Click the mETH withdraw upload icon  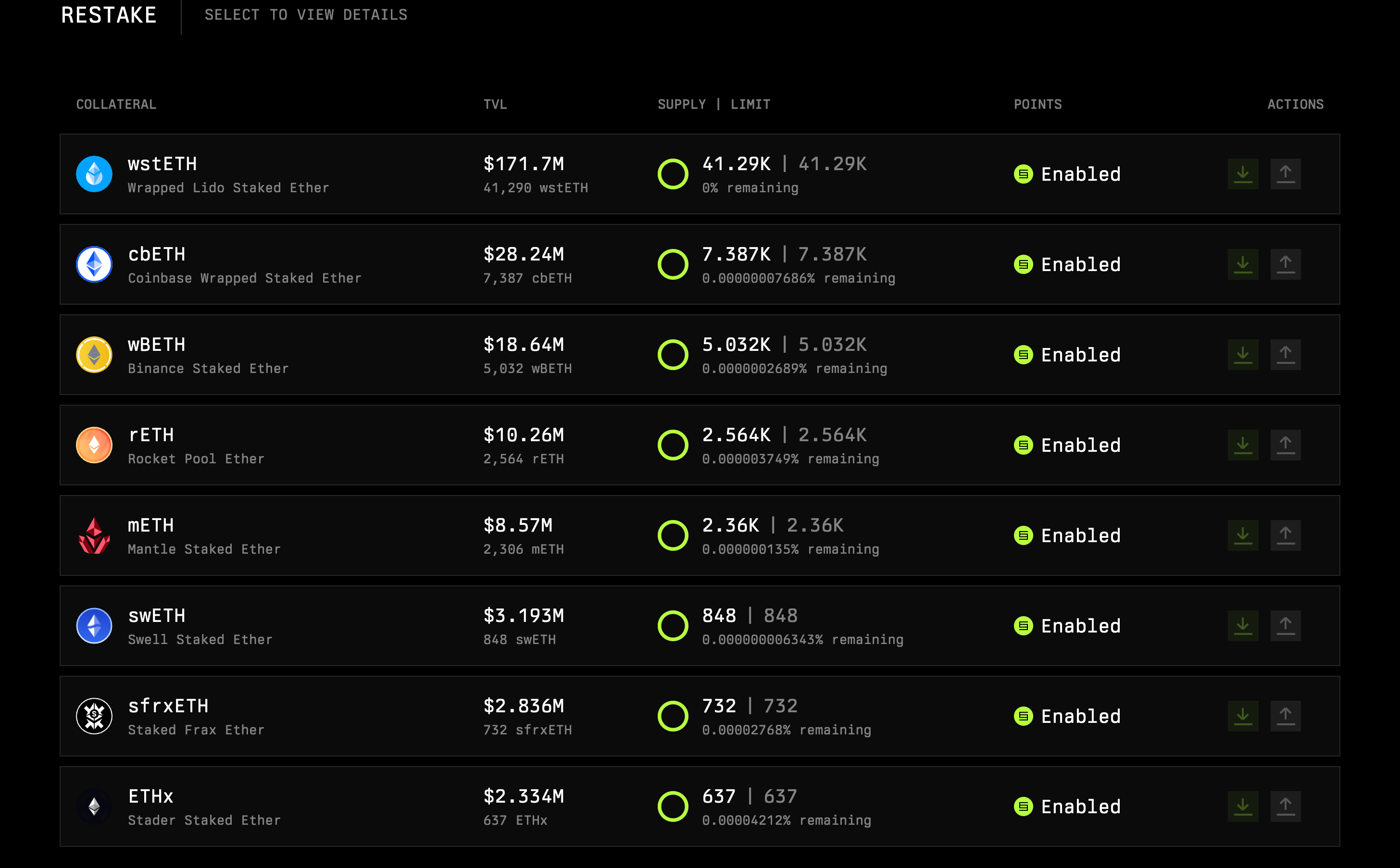point(1285,535)
